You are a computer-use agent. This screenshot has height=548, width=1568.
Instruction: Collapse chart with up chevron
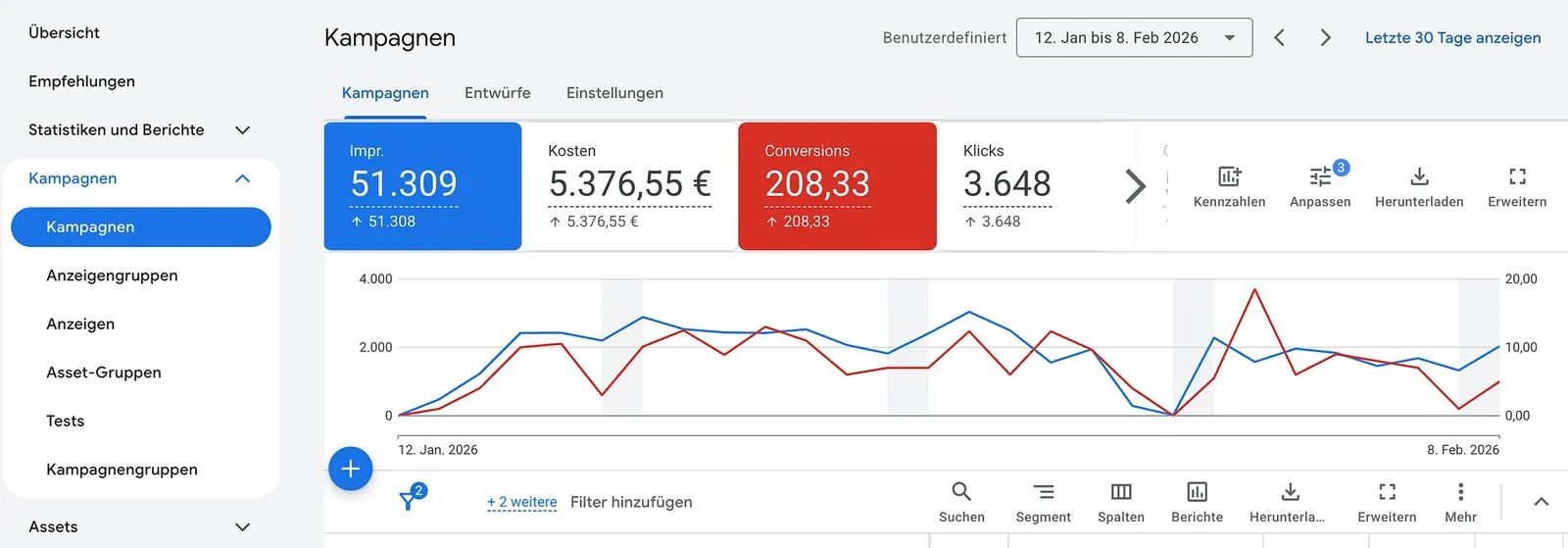pyautogui.click(x=1541, y=501)
